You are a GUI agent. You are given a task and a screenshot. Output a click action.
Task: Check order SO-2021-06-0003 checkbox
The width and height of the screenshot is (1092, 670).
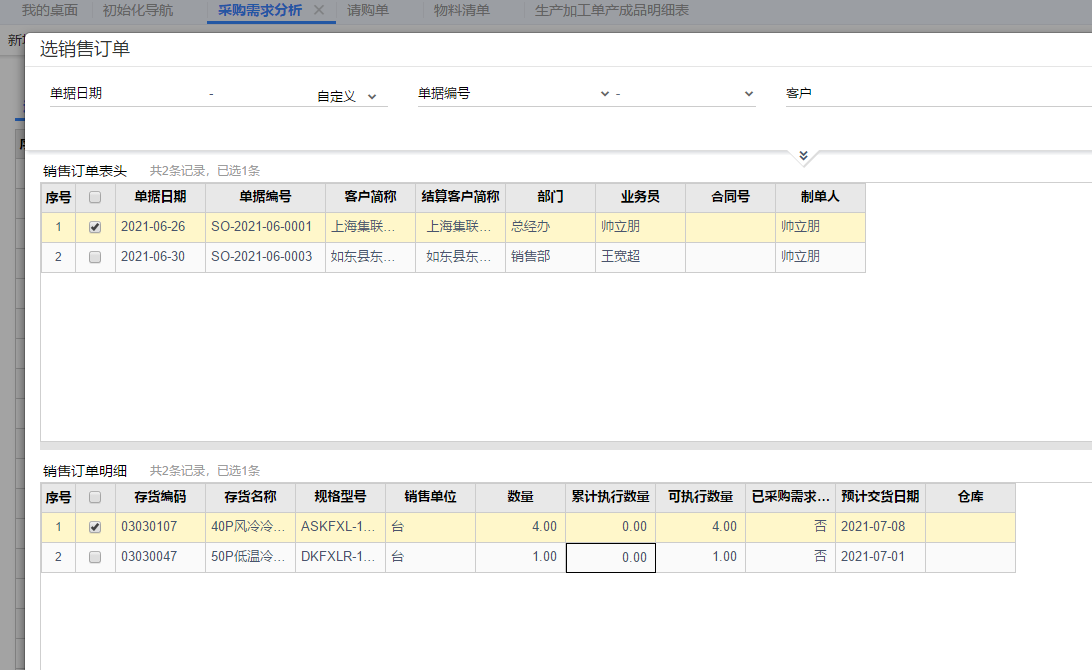pos(95,257)
